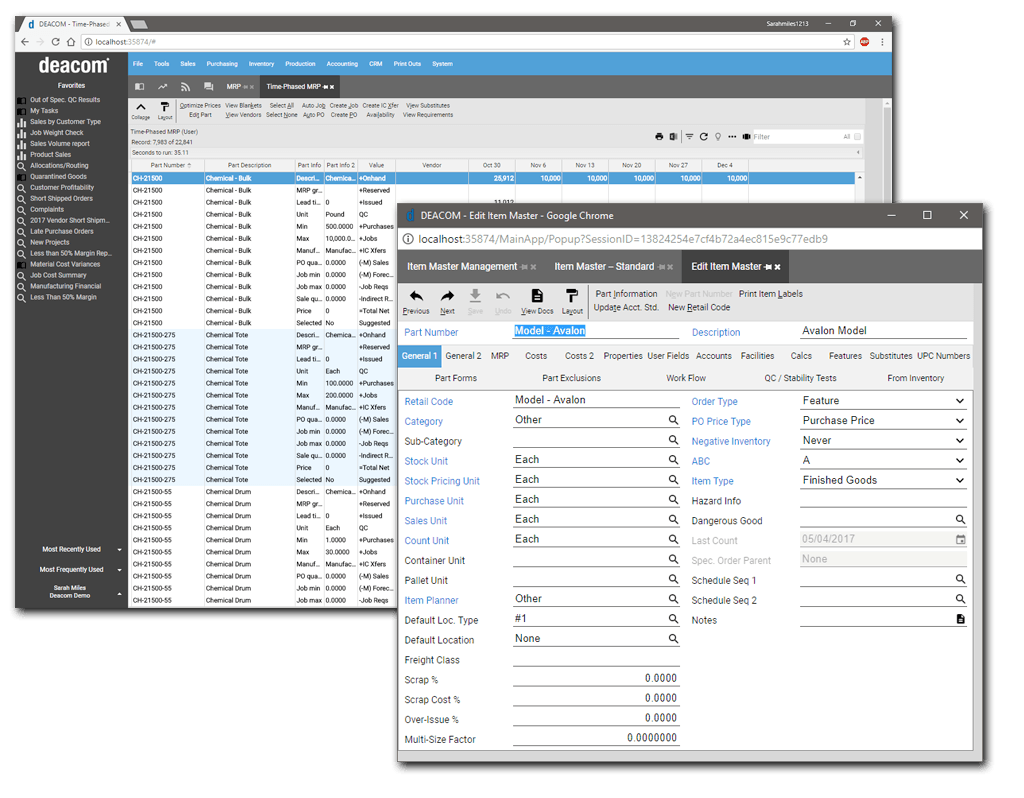Click the Layout icon in the Time-Phased MRP toolbar

[165, 107]
